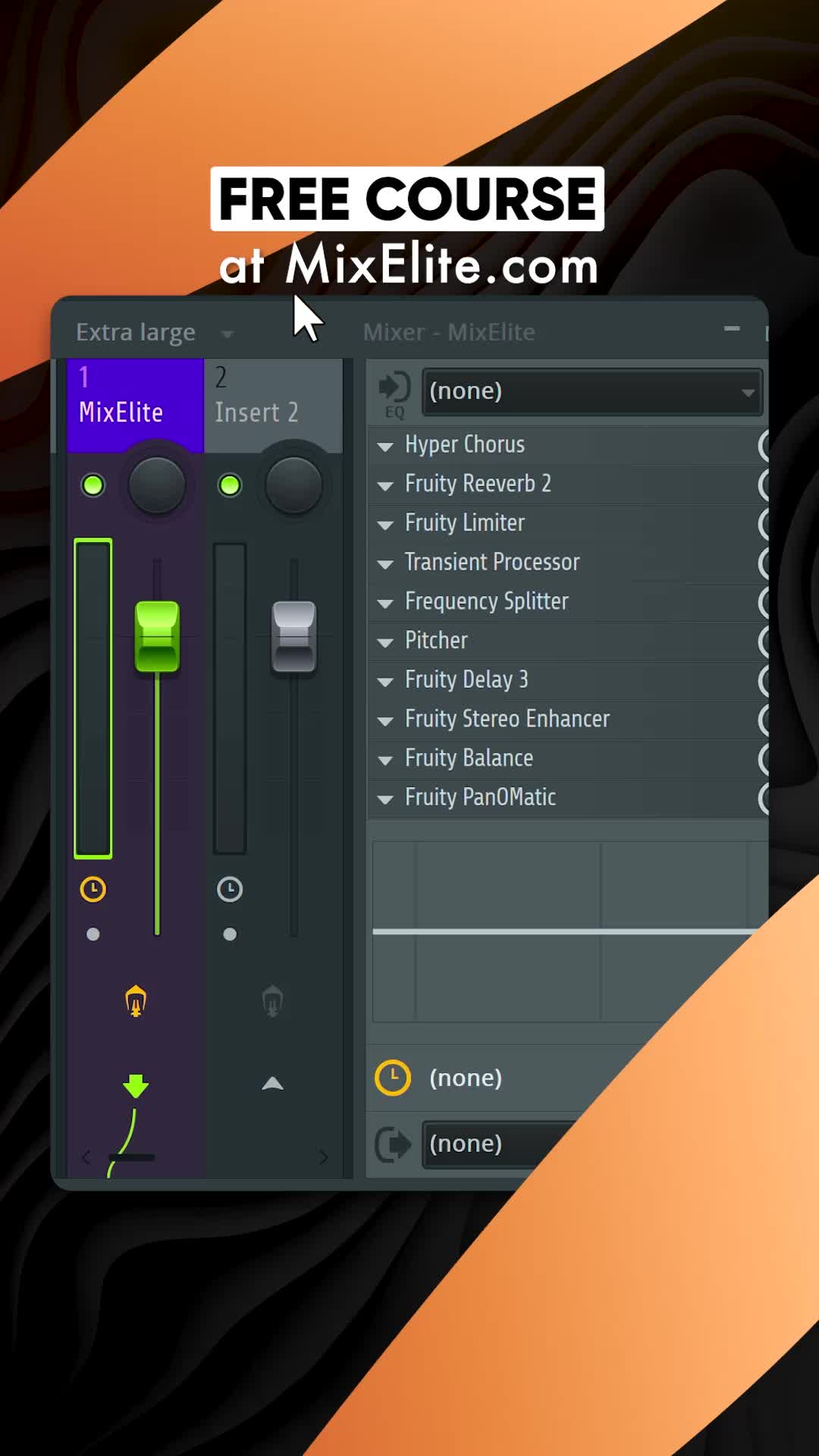
Task: Select the Insert 2 mixer track
Action: pos(273,405)
